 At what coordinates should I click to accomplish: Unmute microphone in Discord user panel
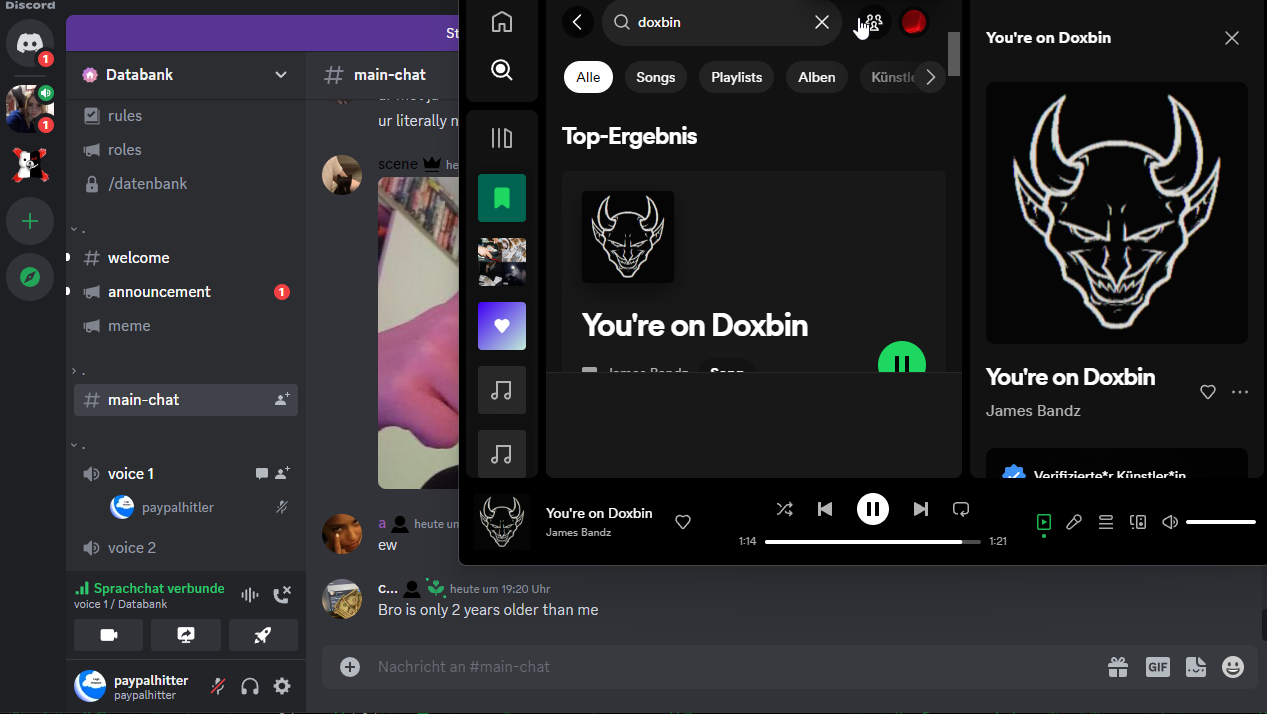coord(218,686)
